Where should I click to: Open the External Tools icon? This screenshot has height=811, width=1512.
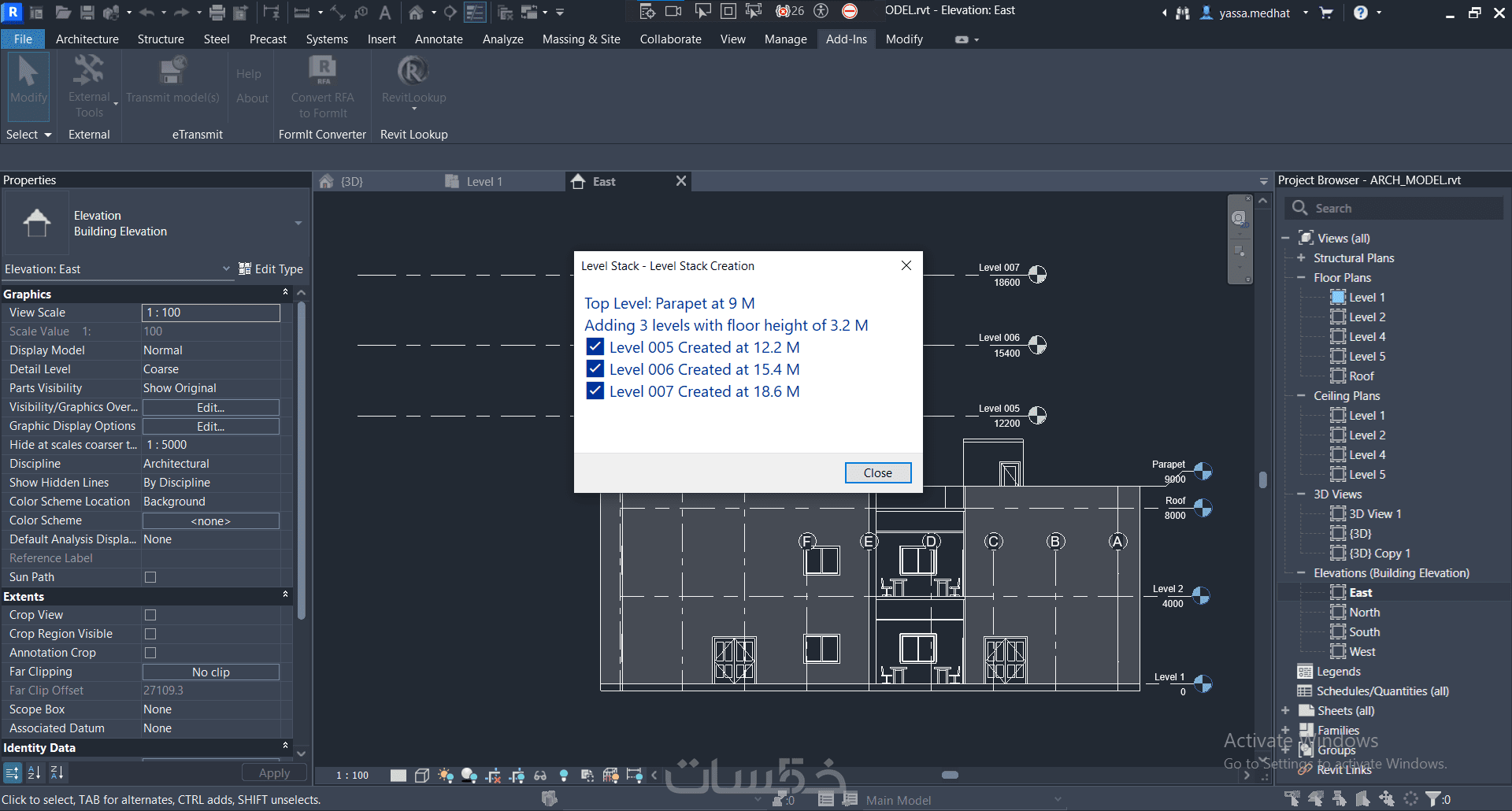click(x=89, y=71)
